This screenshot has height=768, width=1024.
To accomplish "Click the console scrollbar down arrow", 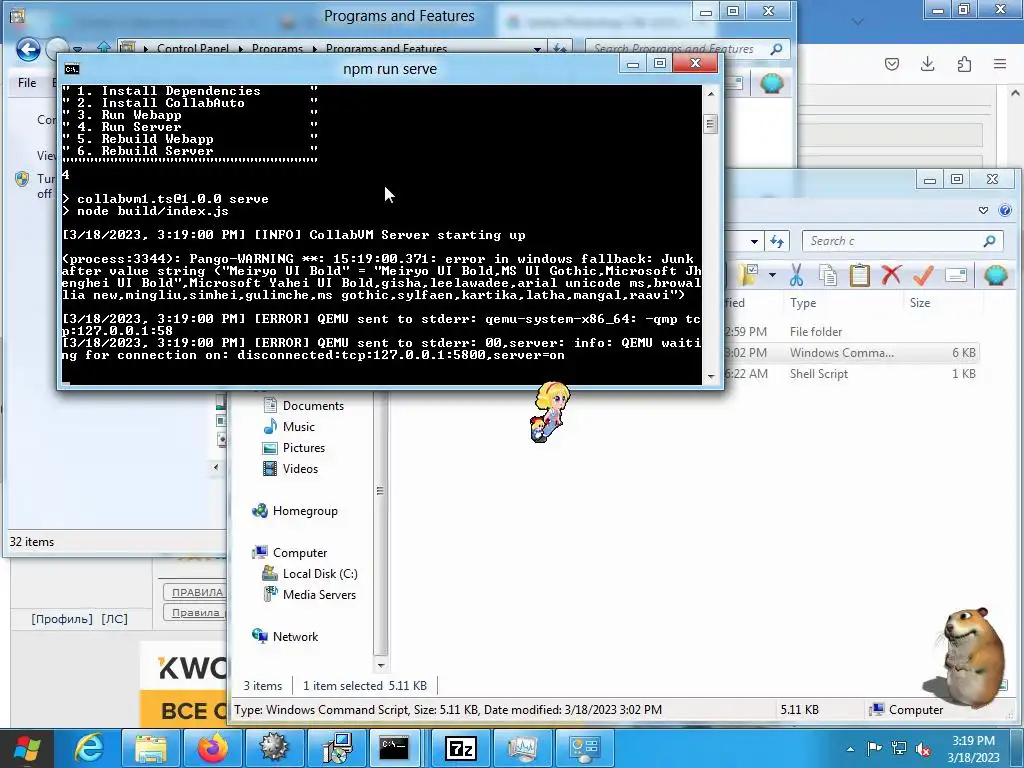I will (711, 376).
